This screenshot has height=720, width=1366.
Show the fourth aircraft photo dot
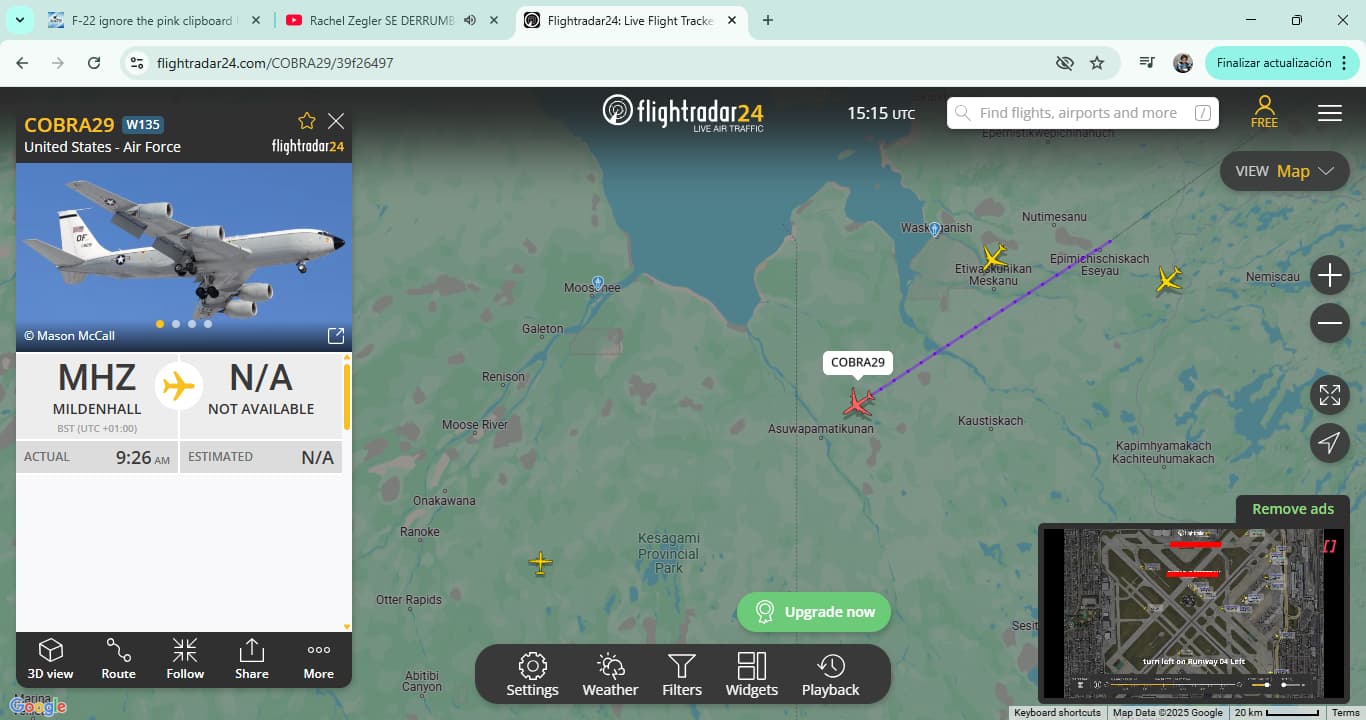point(208,324)
